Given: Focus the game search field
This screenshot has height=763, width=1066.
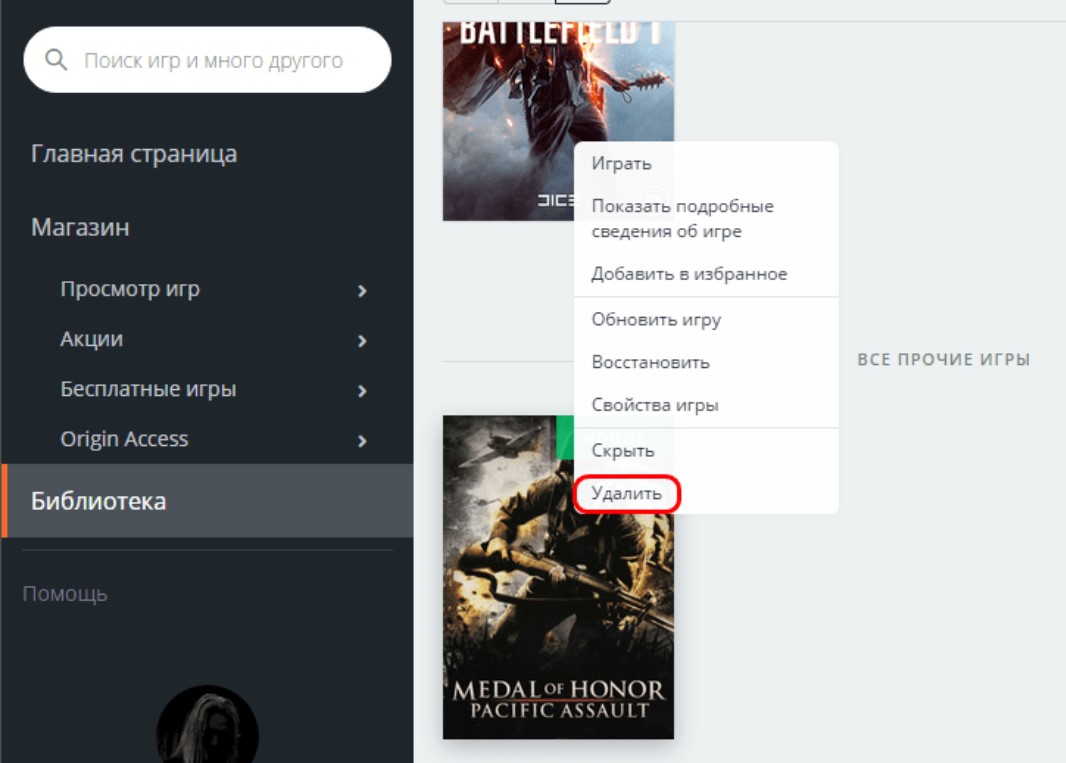Looking at the screenshot, I should click(x=207, y=60).
